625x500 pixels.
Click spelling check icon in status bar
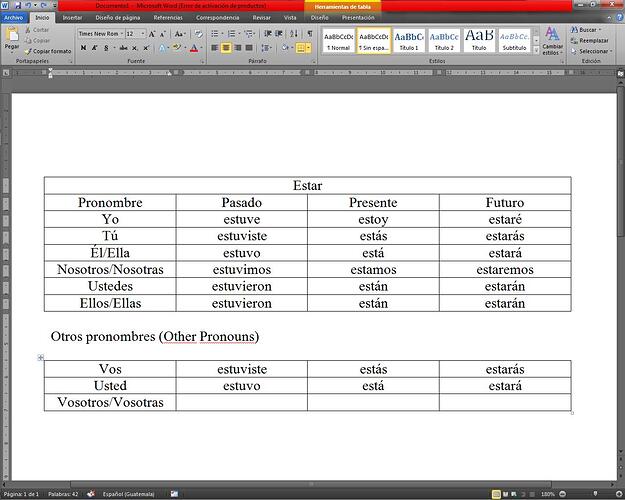click(x=91, y=494)
